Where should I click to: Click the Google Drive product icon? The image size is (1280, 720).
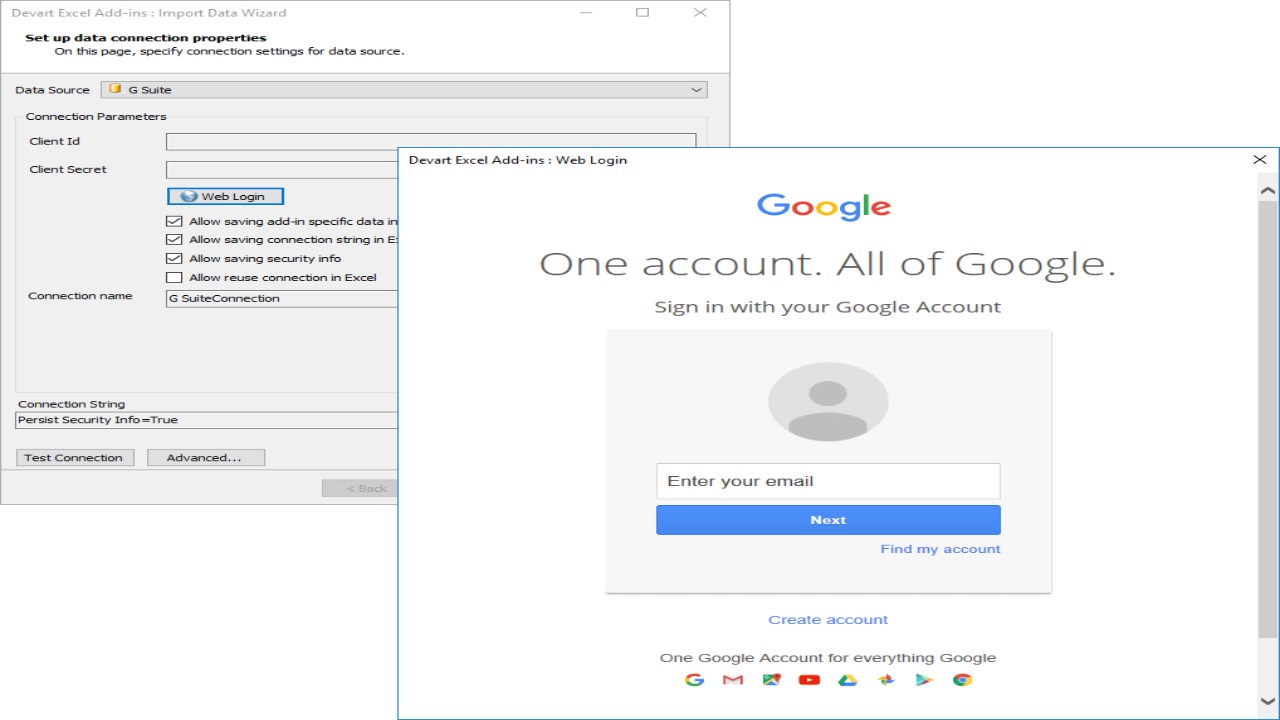click(x=848, y=680)
